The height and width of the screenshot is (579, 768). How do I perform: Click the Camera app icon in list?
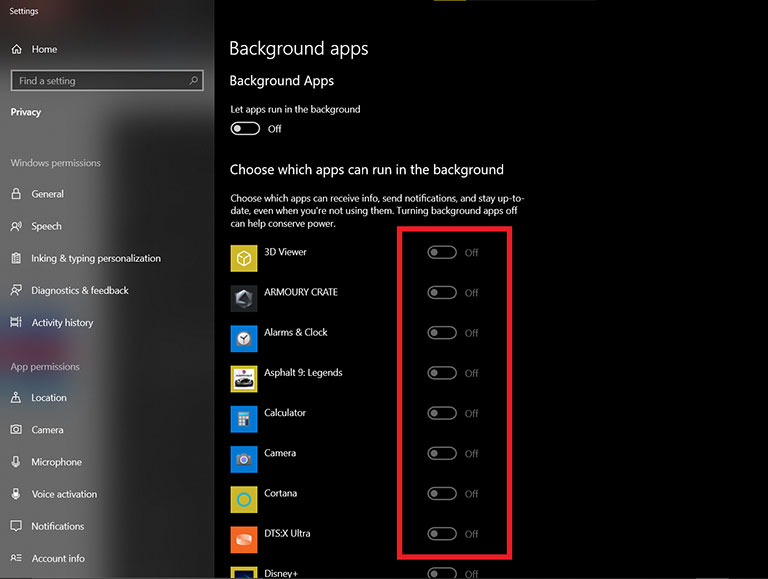click(x=244, y=459)
